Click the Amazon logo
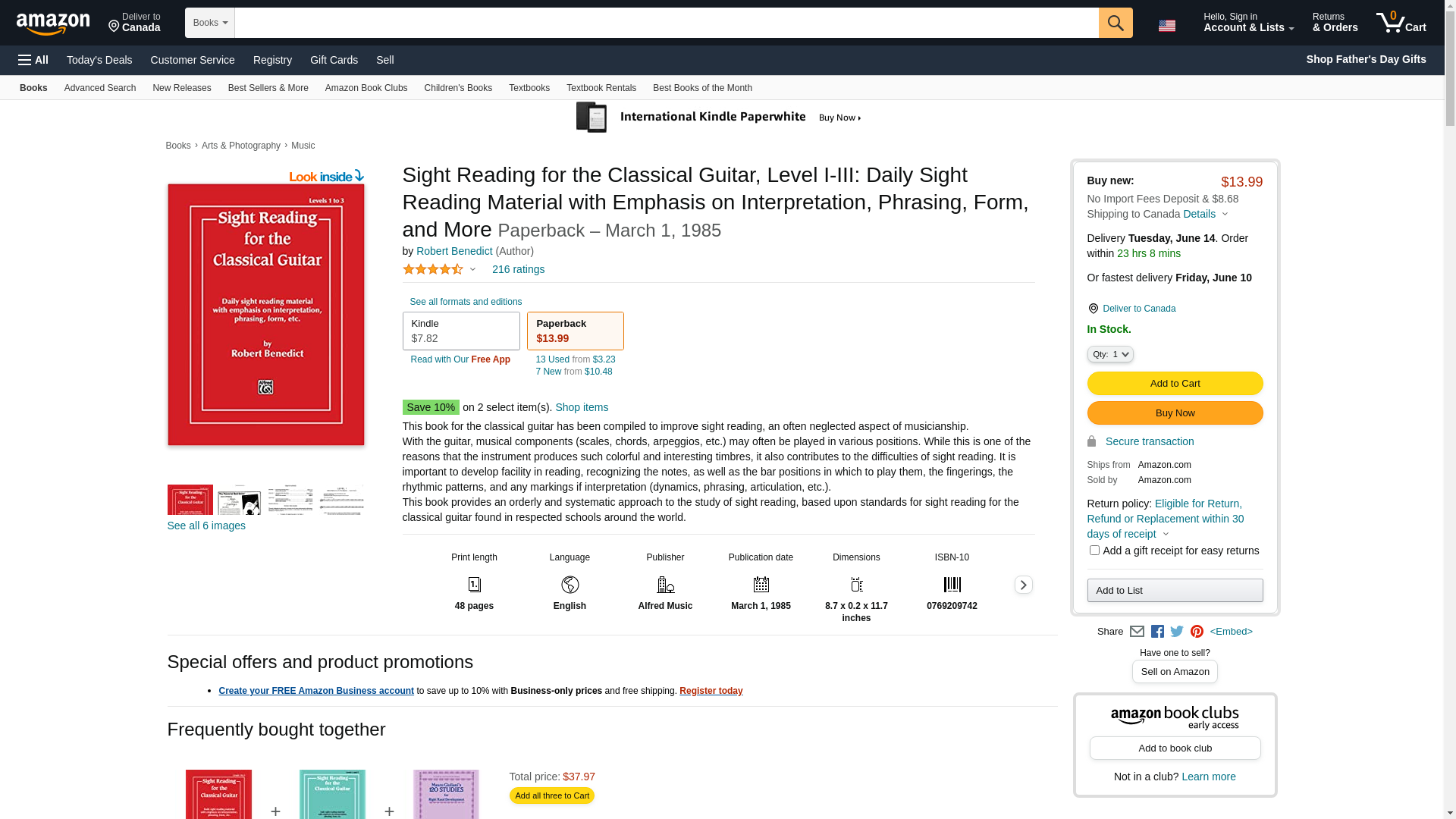The image size is (1456, 819). (x=53, y=24)
